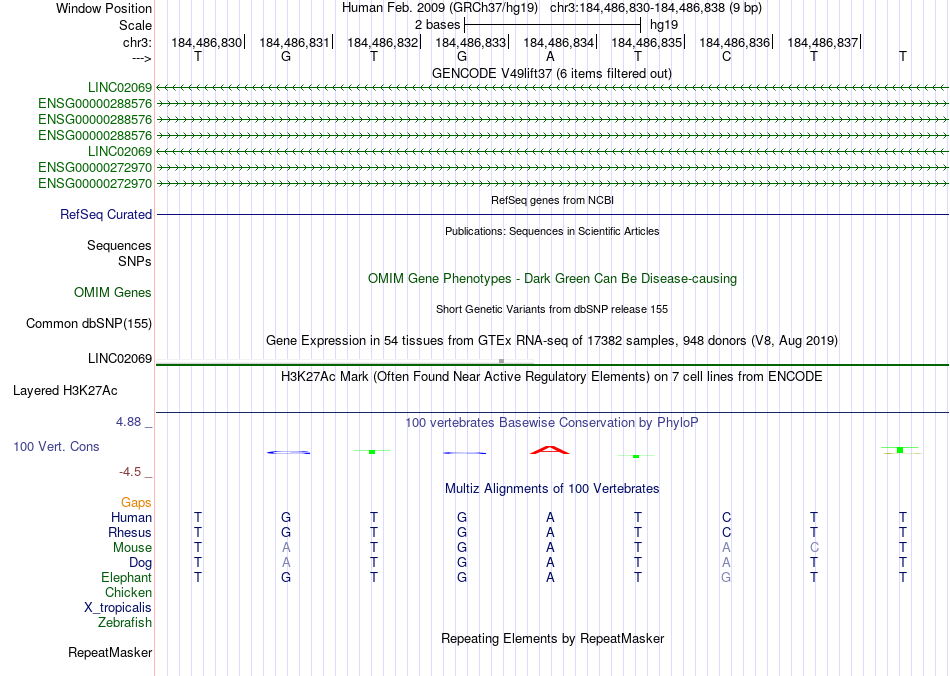Click the G base in the Mouse alignment row
950x676 pixels.
pyautogui.click(x=462, y=548)
